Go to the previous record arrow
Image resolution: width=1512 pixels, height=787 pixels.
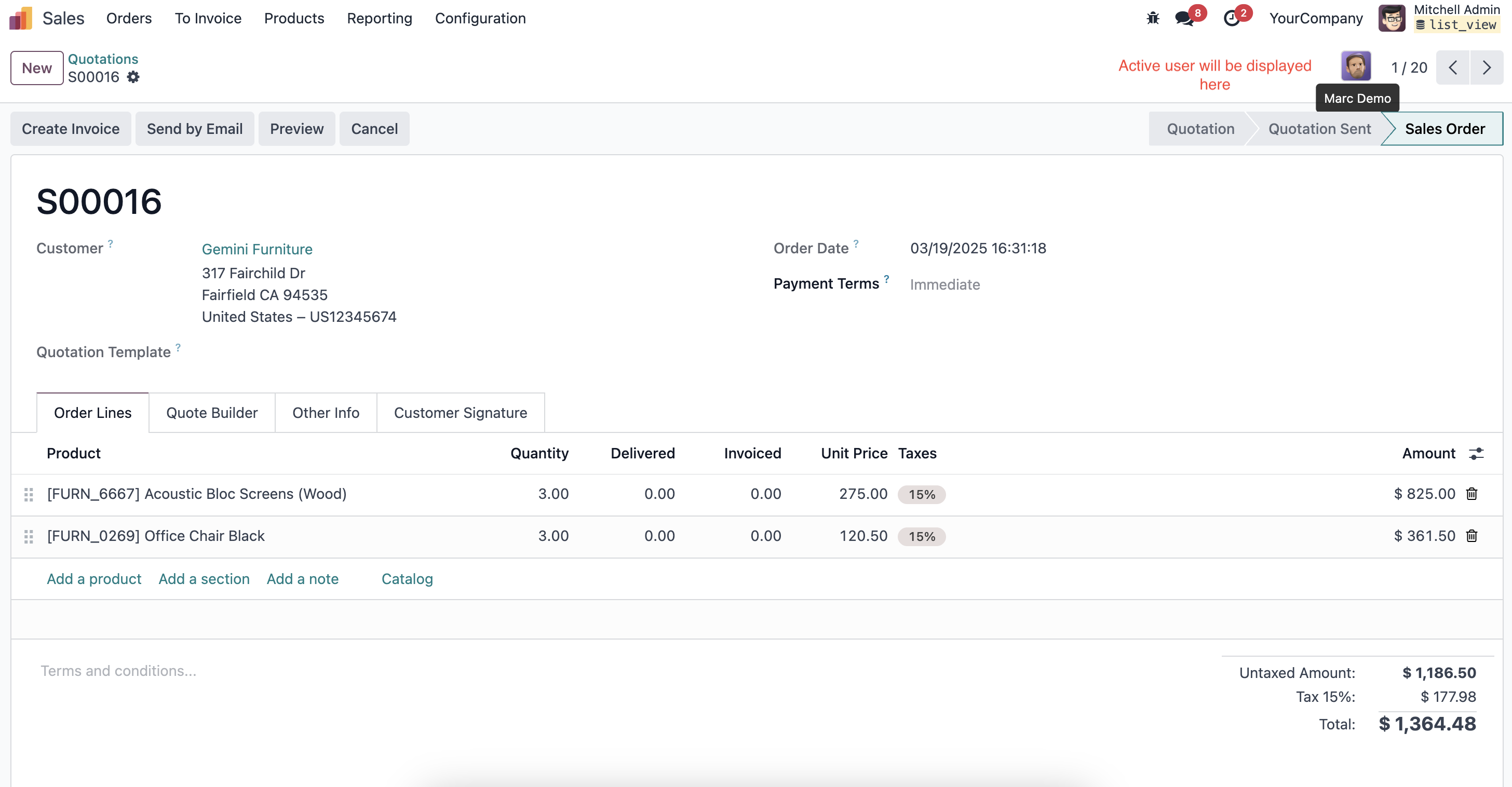1453,67
